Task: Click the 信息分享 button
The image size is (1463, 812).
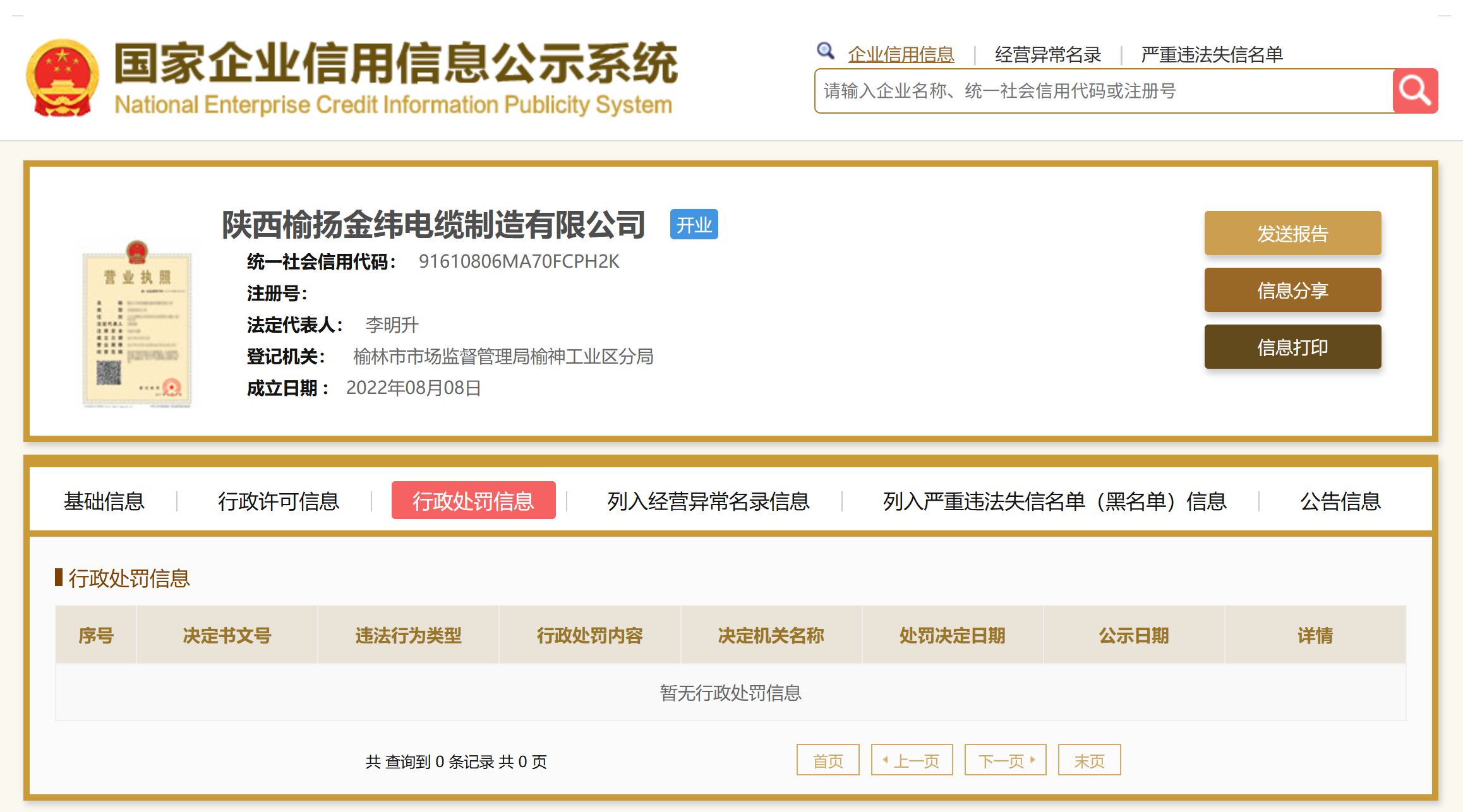Action: [x=1292, y=290]
